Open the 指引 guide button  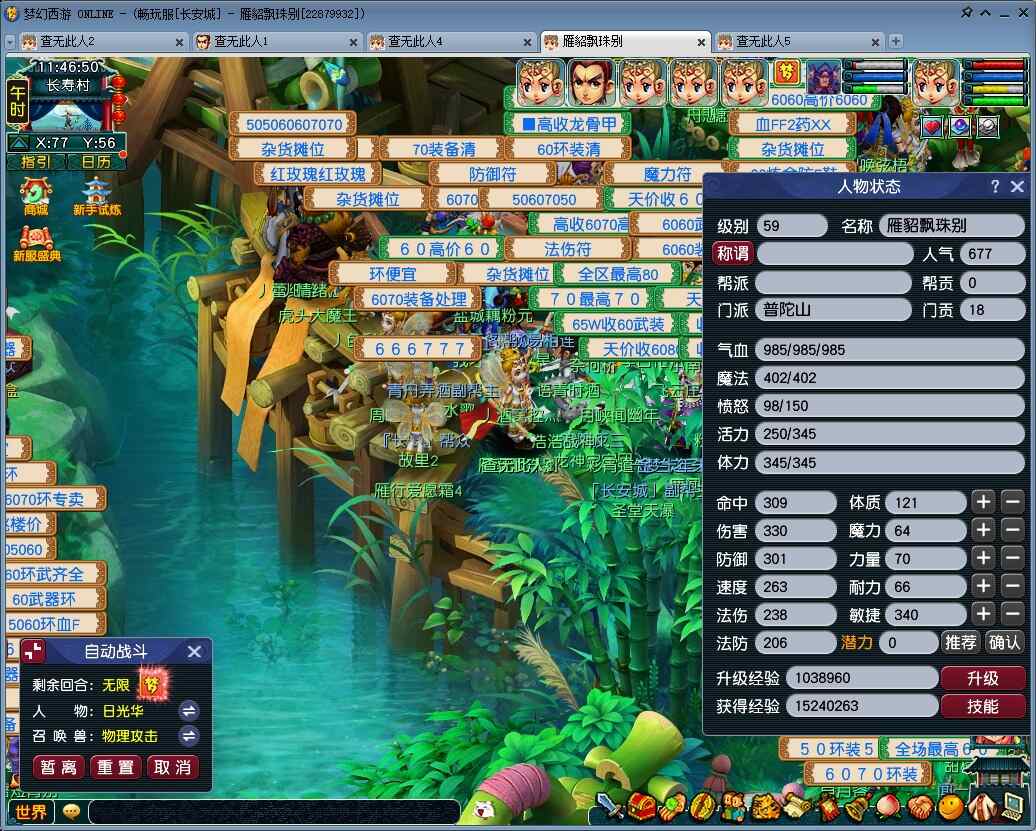tap(36, 161)
